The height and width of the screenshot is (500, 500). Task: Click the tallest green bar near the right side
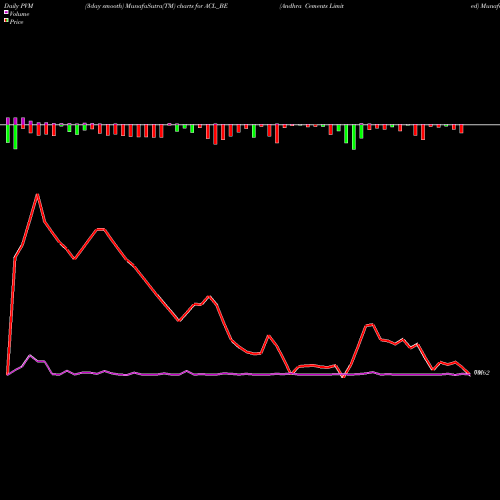(354, 137)
